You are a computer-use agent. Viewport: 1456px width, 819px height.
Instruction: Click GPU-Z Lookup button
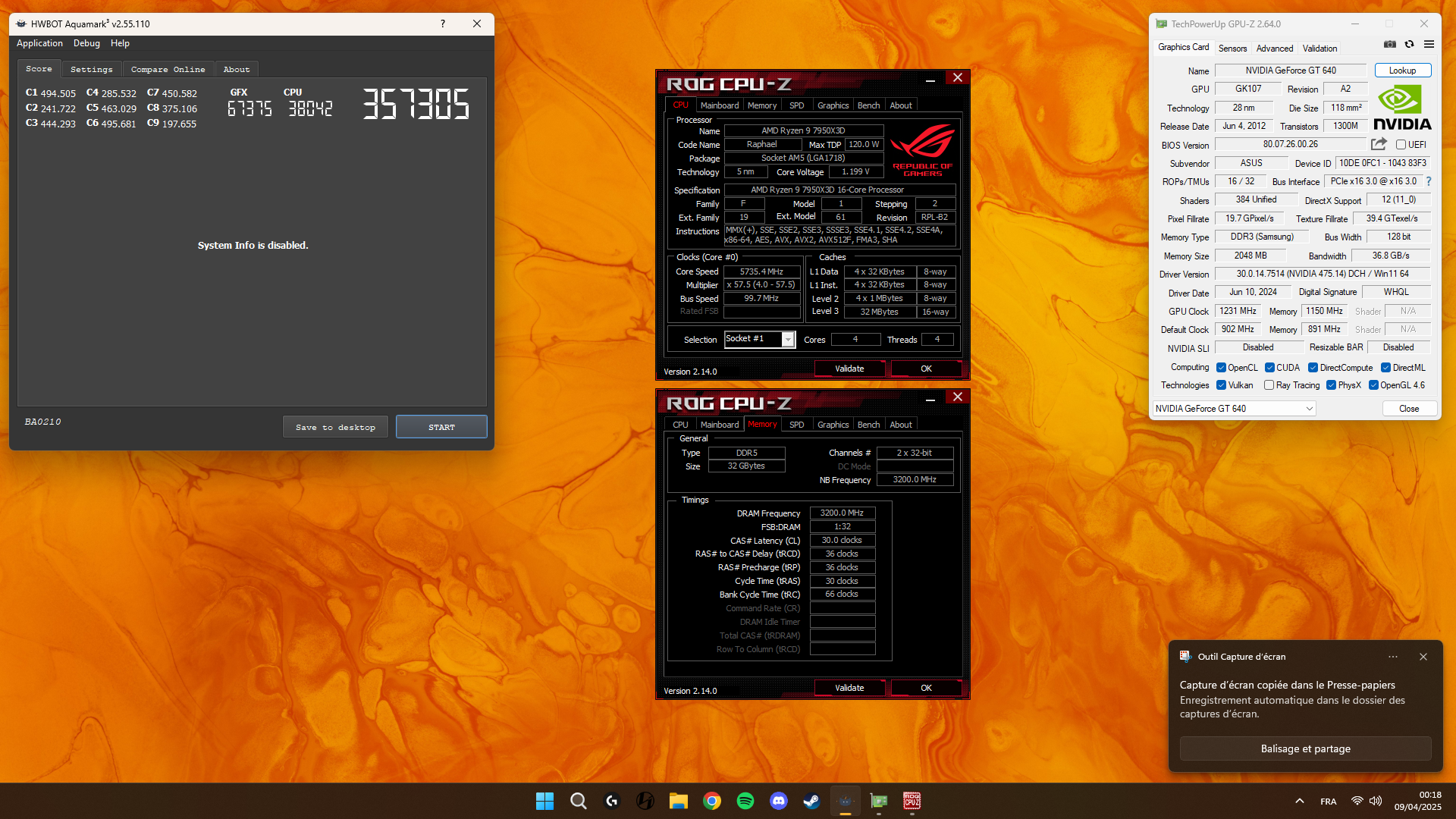(1402, 70)
